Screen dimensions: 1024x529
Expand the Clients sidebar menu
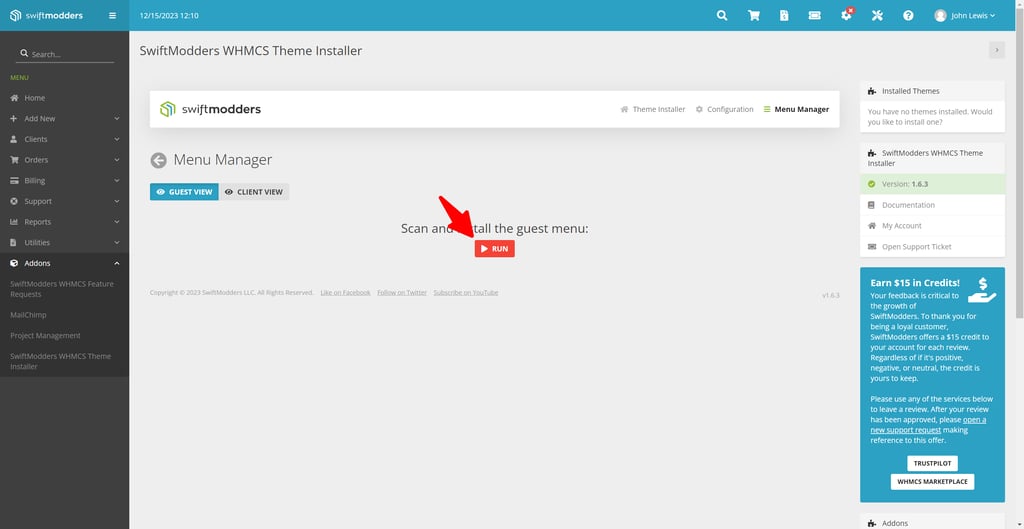(x=64, y=139)
